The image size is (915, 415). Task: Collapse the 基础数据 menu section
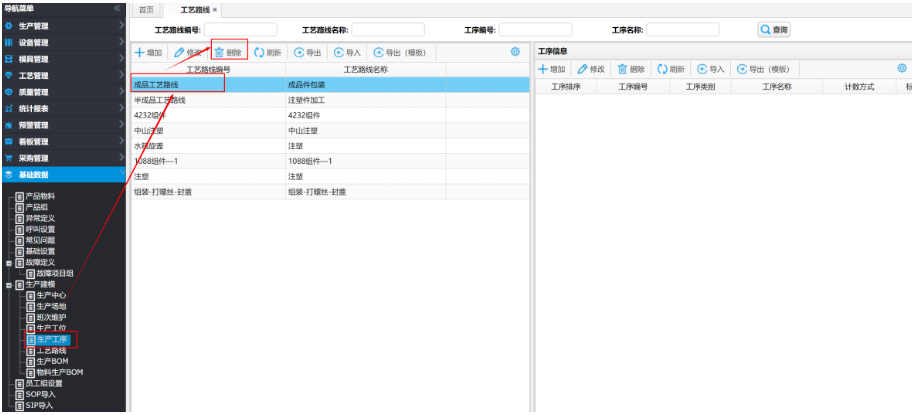click(x=62, y=174)
